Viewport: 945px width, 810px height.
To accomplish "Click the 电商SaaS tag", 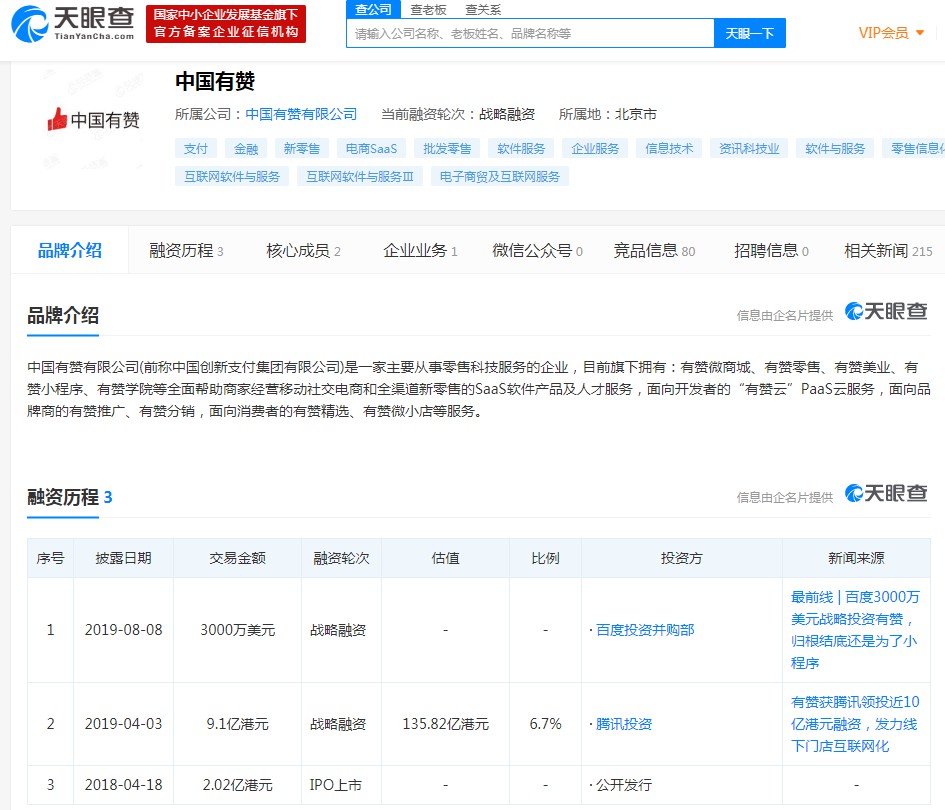I will point(371,148).
